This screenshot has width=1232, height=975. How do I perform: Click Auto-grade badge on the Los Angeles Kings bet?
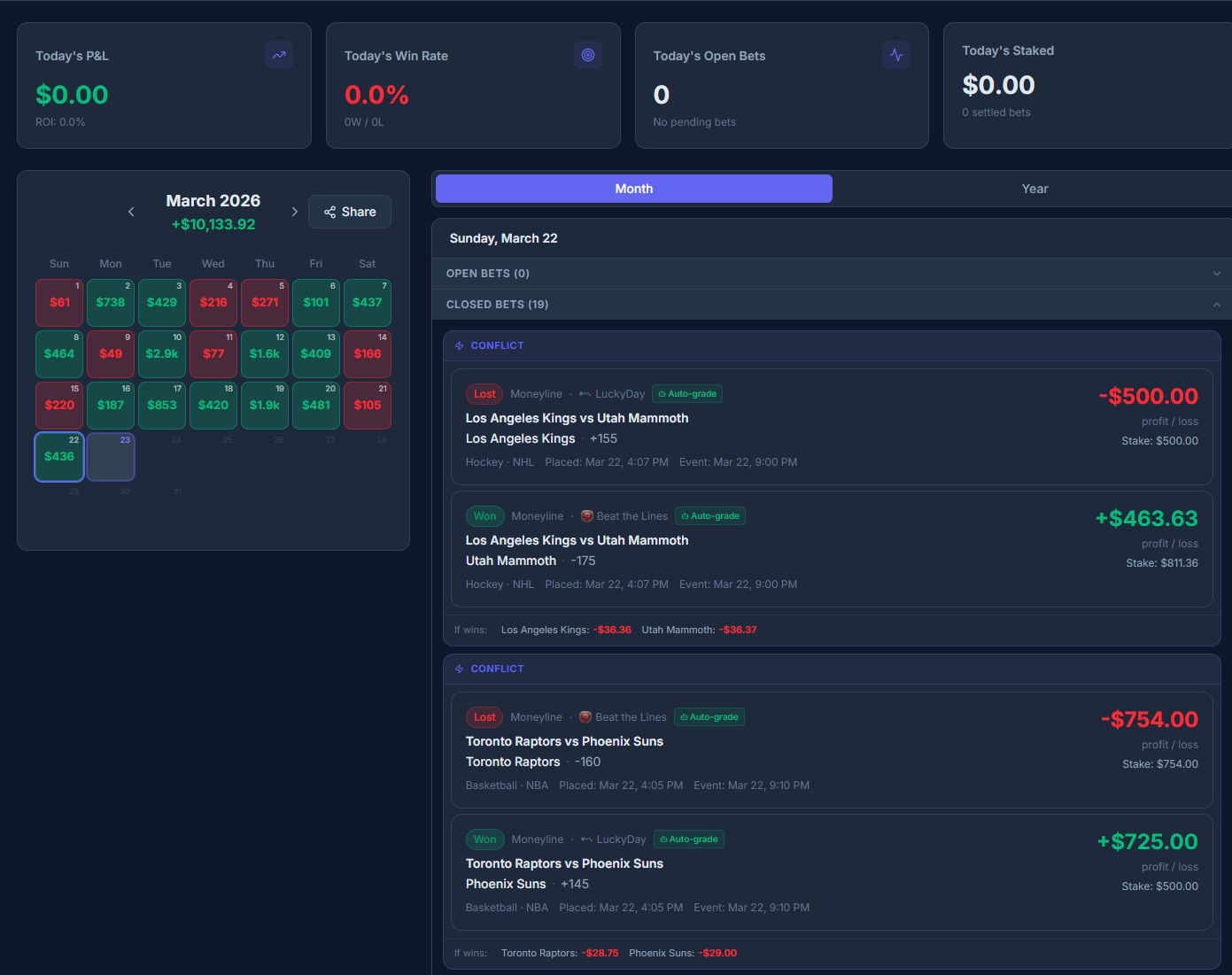[687, 394]
